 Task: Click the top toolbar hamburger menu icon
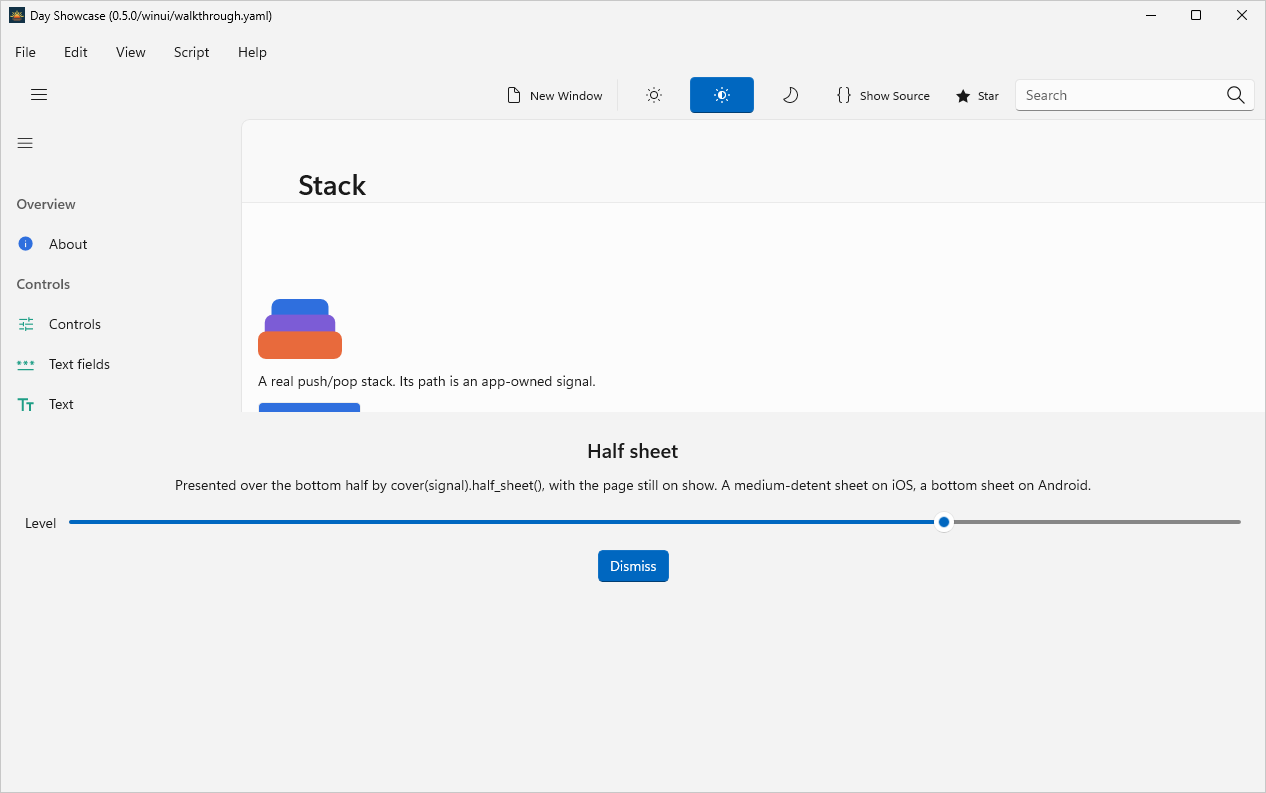39,95
